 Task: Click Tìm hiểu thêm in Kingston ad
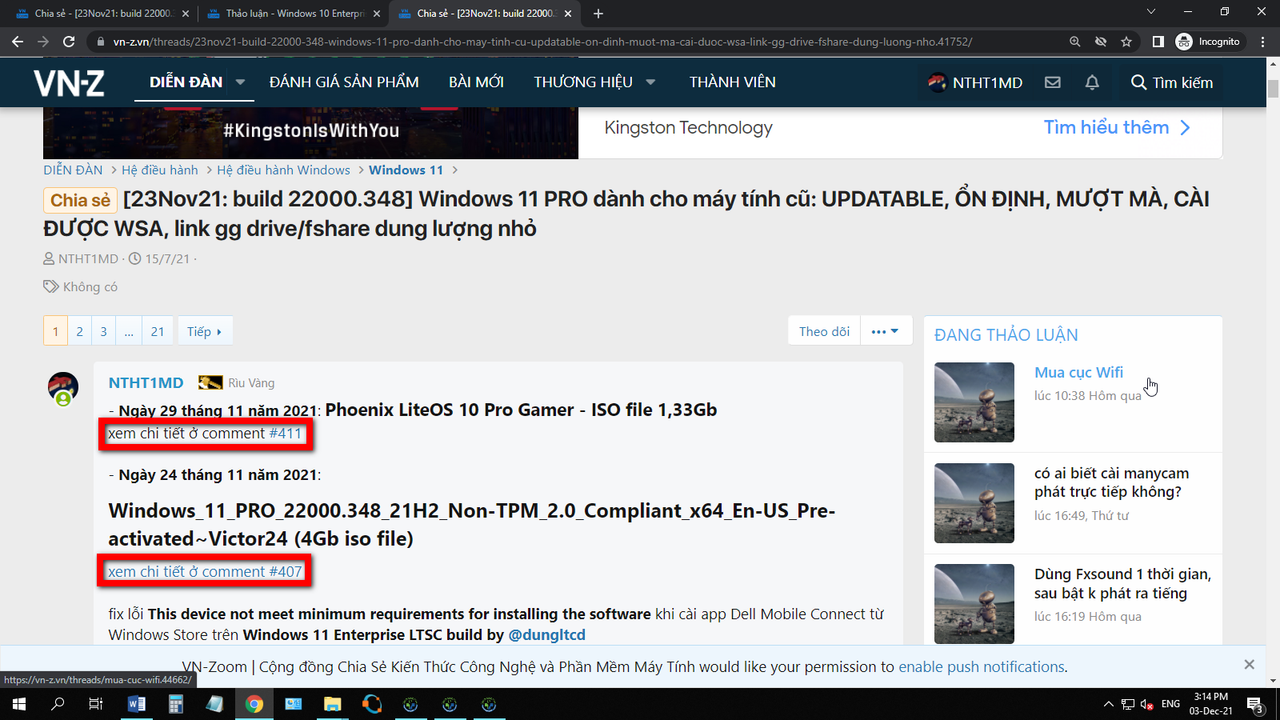pos(1117,127)
